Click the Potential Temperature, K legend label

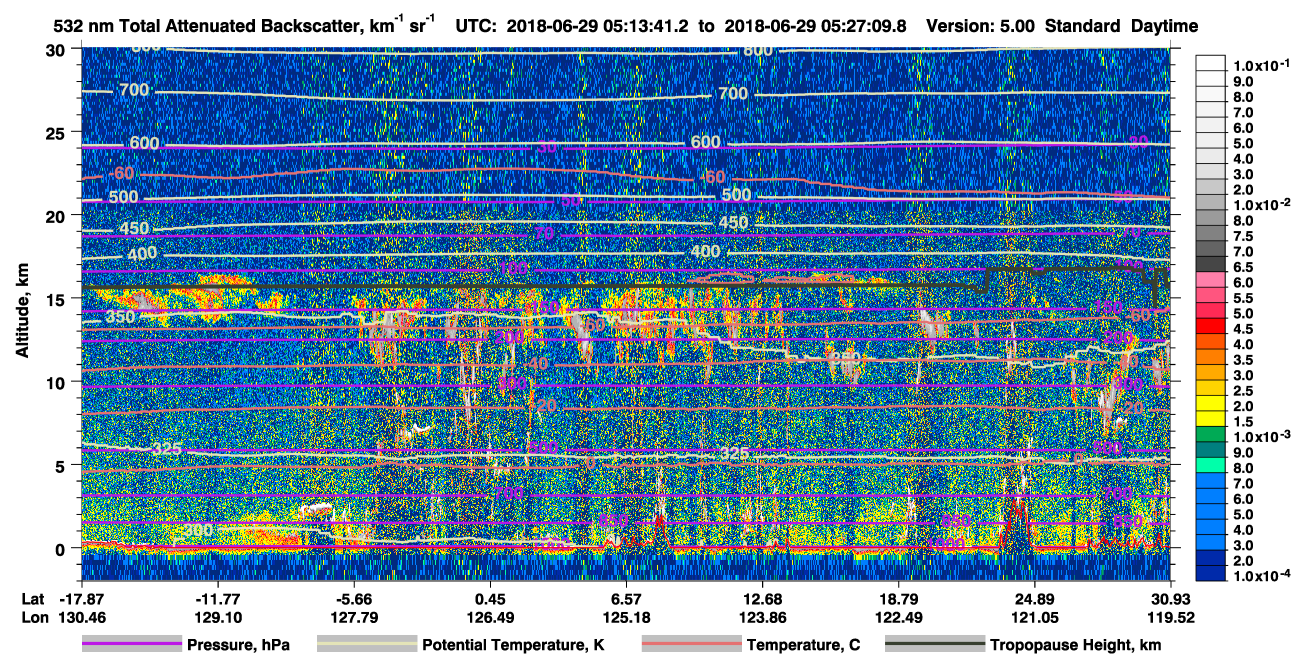tap(513, 645)
